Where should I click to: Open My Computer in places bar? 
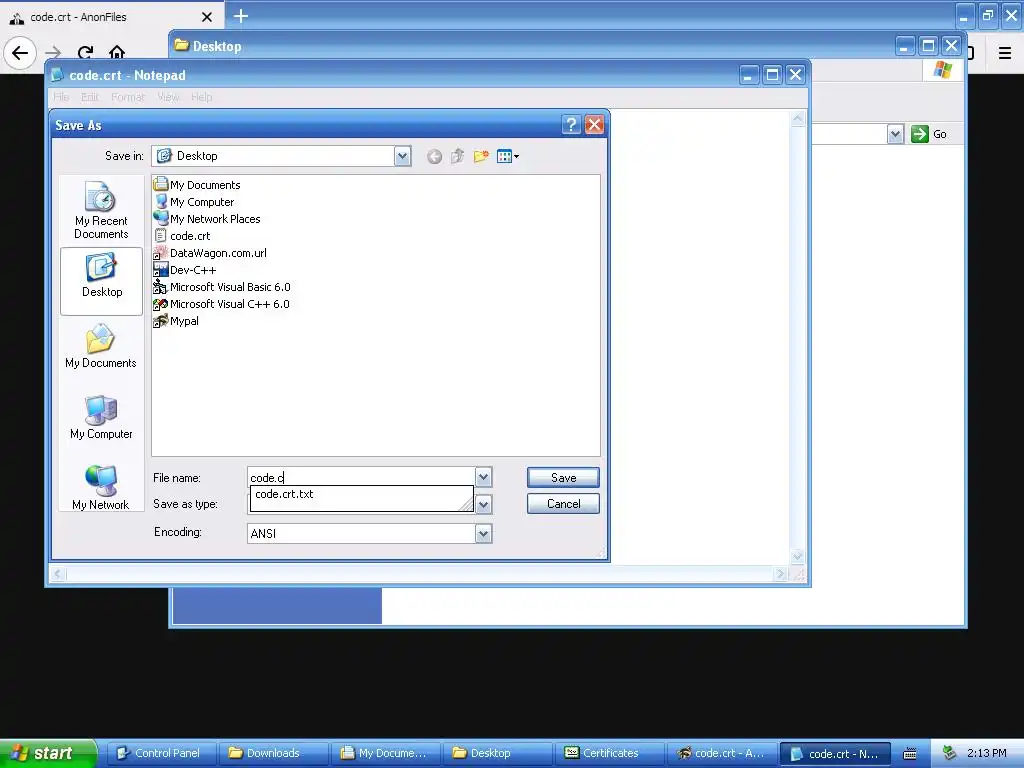pos(101,417)
